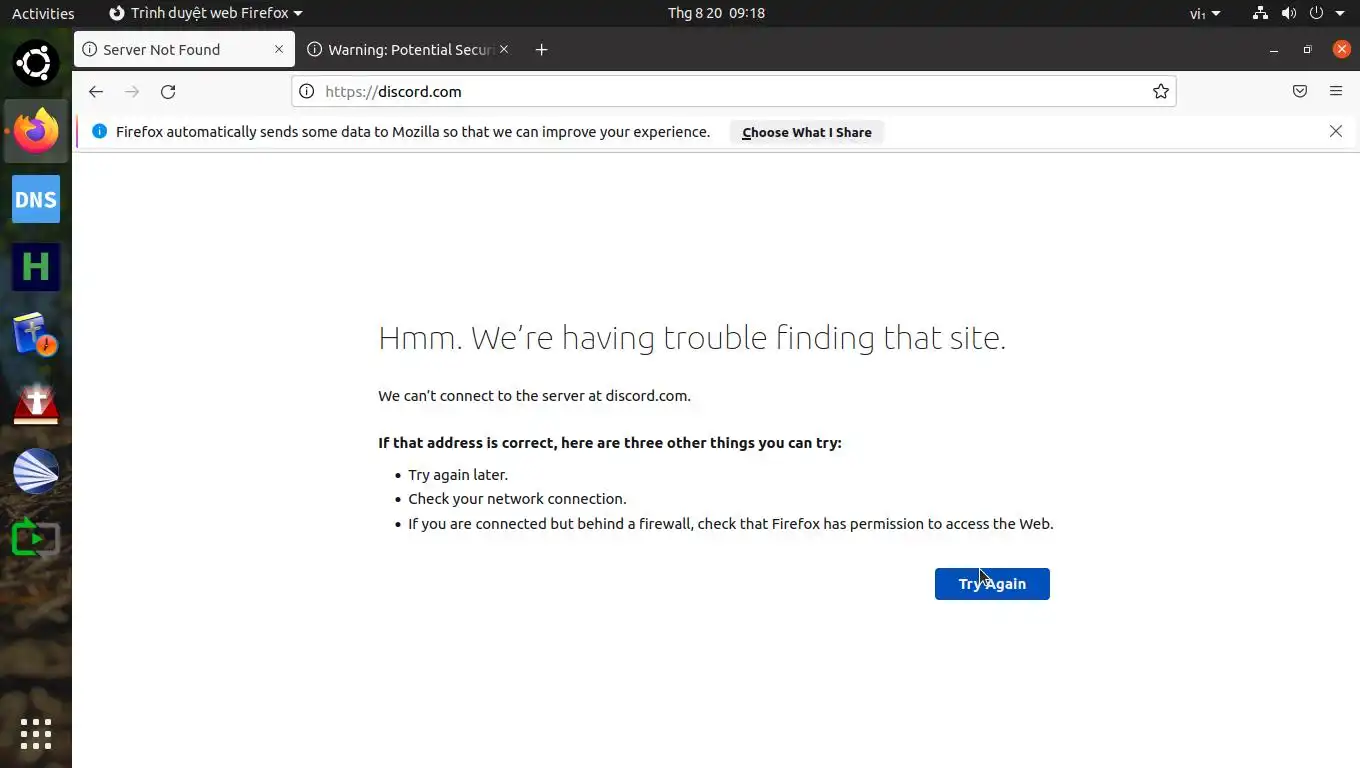The height and width of the screenshot is (768, 1360).
Task: Save page to Pocket icon
Action: pyautogui.click(x=1299, y=91)
